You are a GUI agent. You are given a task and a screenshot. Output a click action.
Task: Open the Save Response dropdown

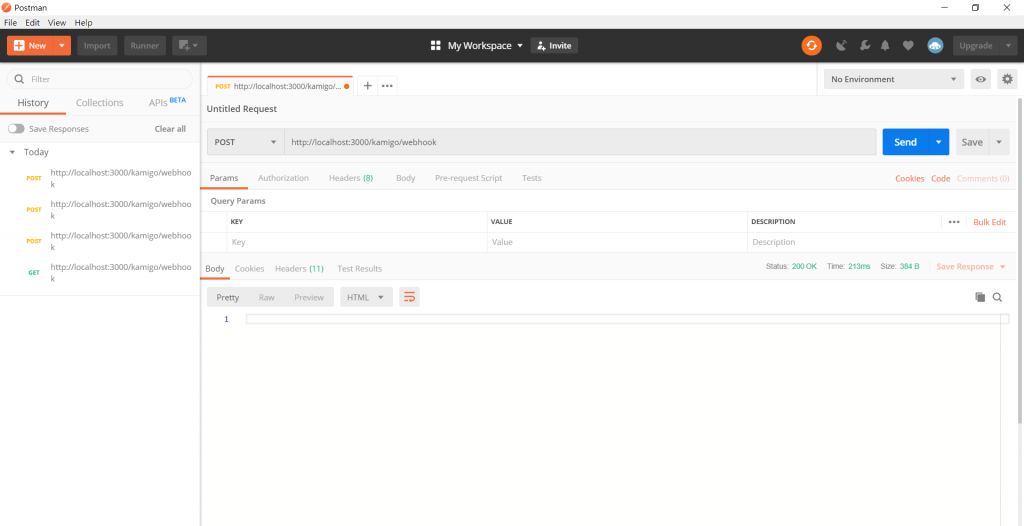[x=971, y=267]
